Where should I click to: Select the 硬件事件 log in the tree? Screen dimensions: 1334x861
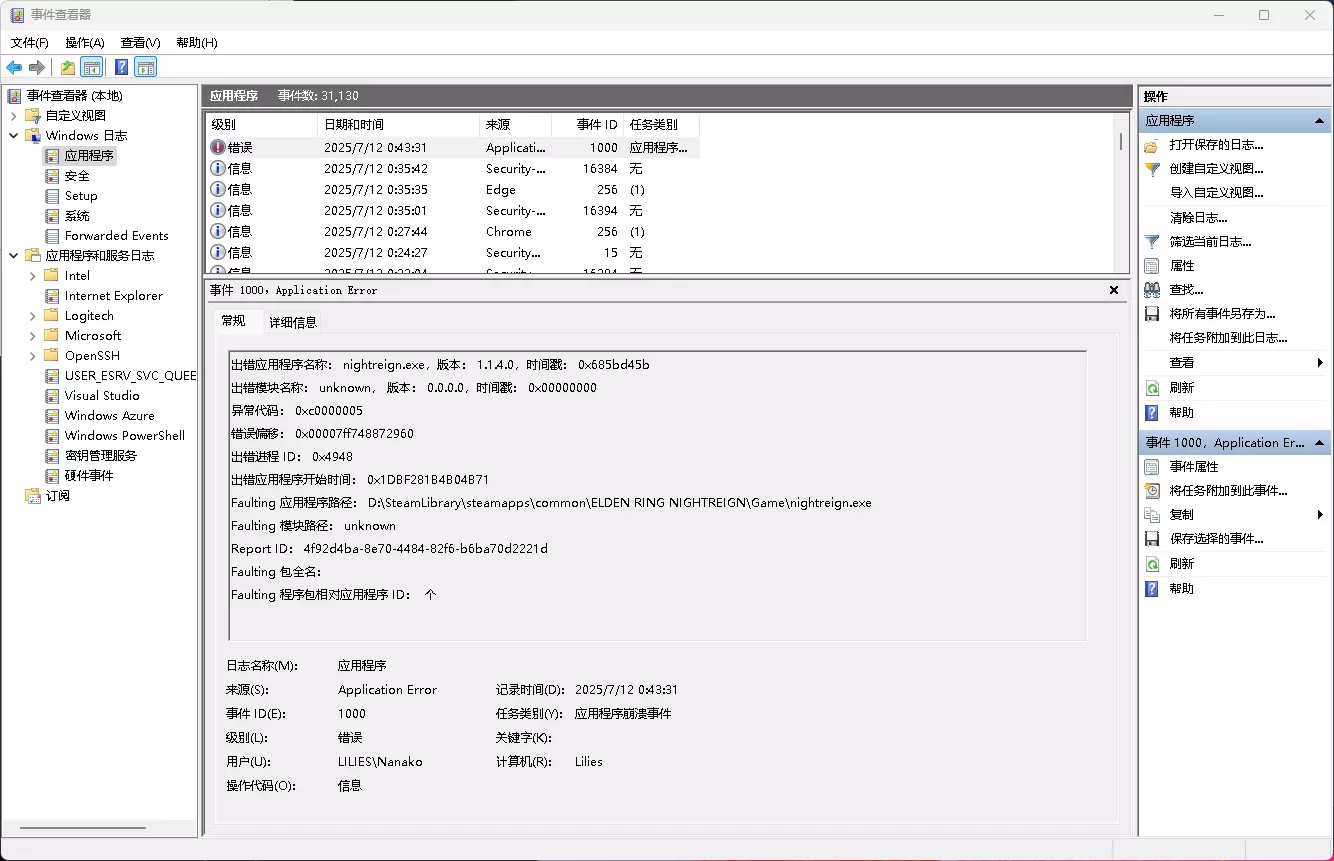[89, 476]
